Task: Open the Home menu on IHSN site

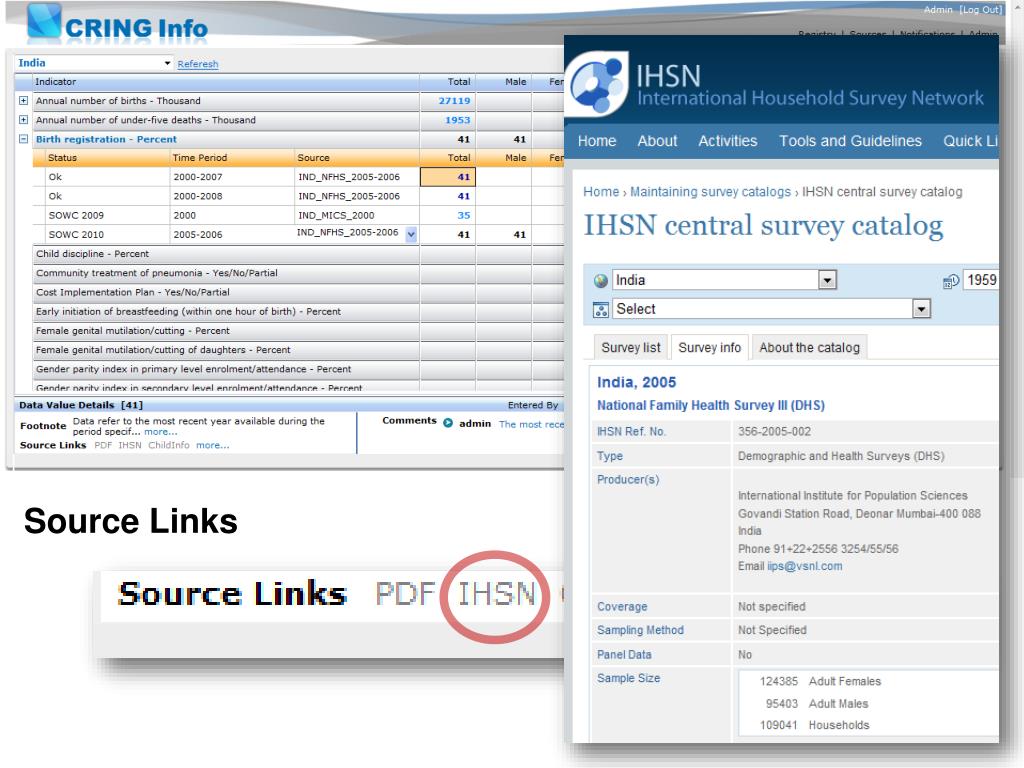Action: coord(597,141)
